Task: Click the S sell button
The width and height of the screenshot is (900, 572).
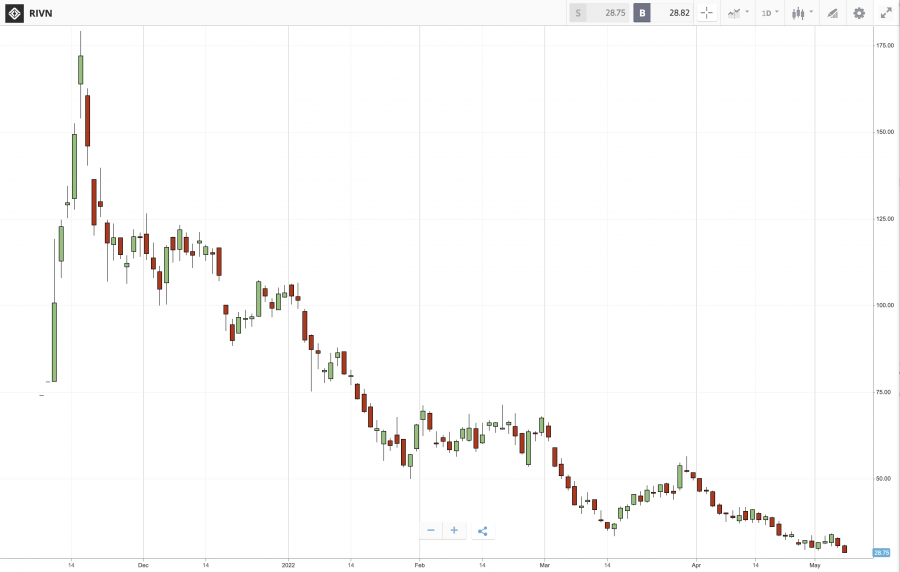Action: click(x=578, y=13)
